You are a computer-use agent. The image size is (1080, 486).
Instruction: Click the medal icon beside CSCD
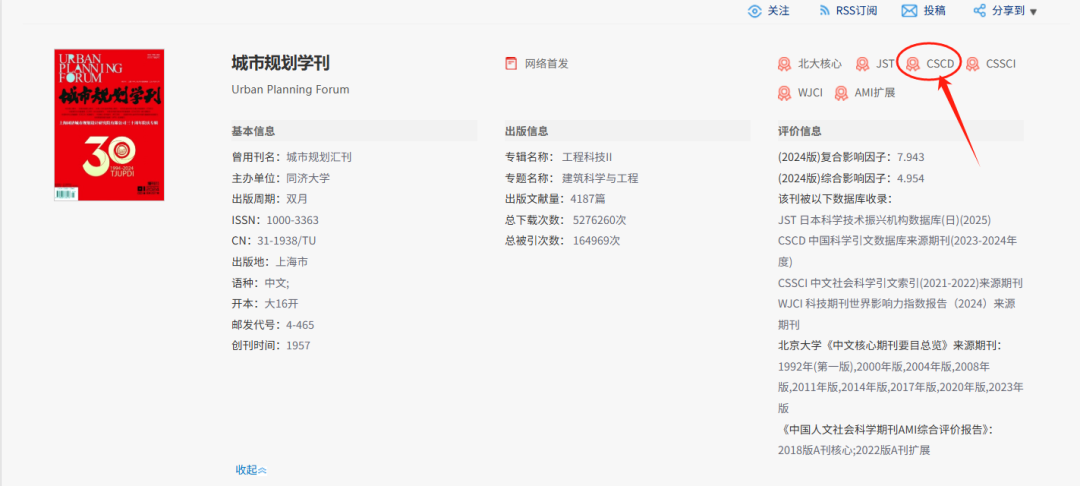click(913, 64)
